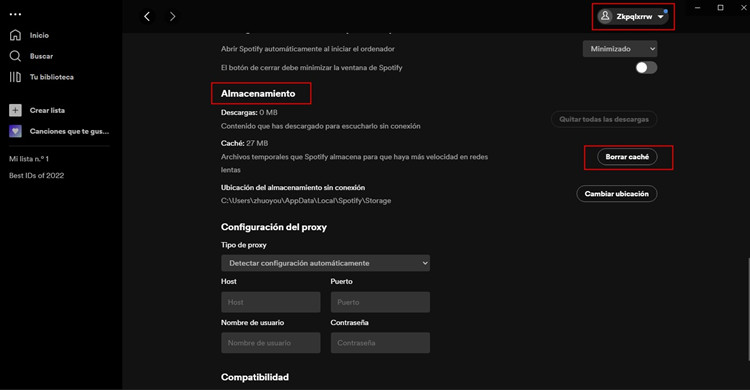Toggle close button minimizes Spotify switch

(646, 67)
